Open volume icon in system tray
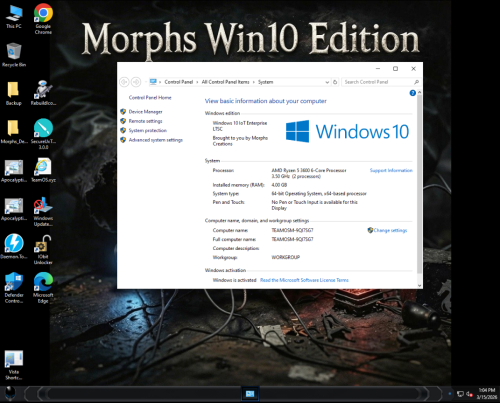The image size is (500, 403). click(469, 394)
